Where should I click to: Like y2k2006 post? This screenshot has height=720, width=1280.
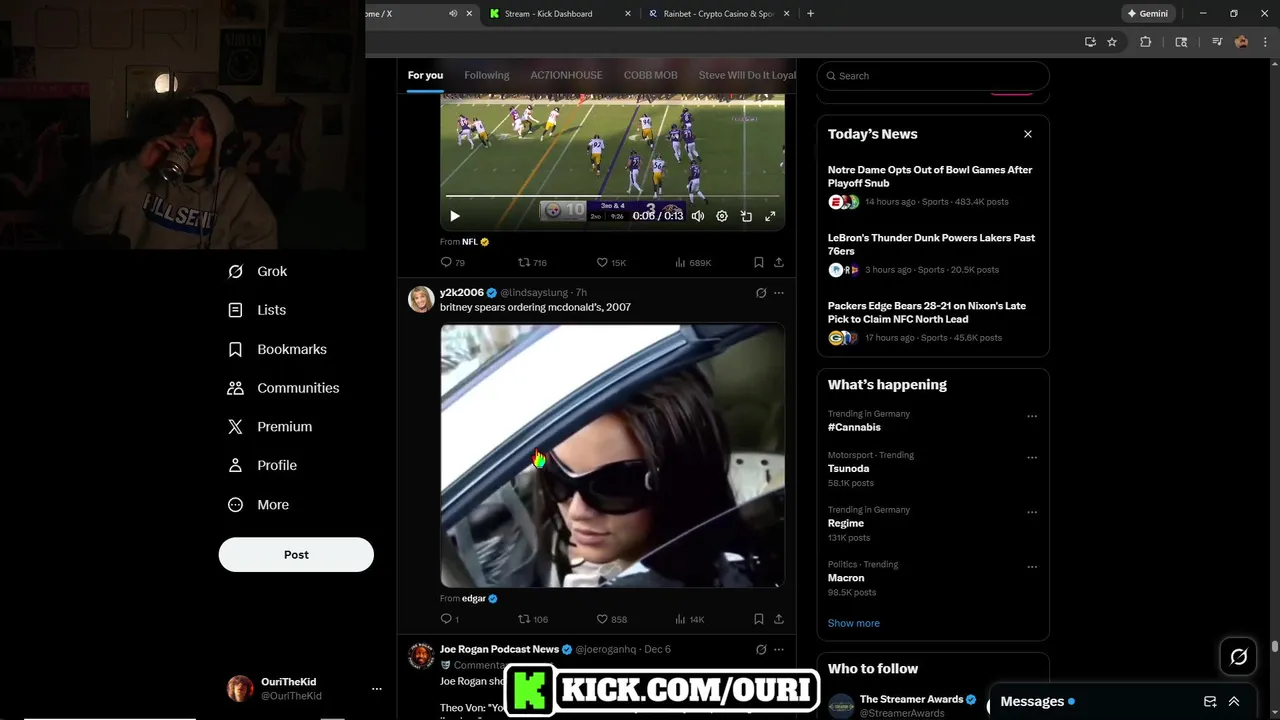(x=611, y=619)
